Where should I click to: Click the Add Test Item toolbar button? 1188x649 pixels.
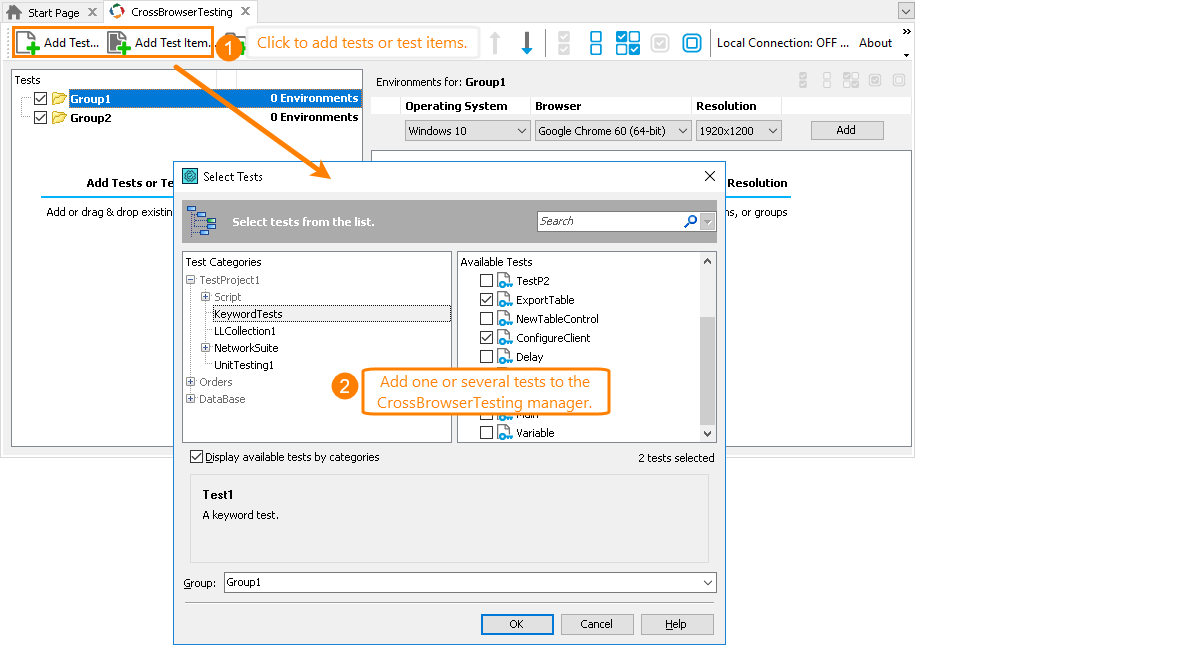click(158, 42)
